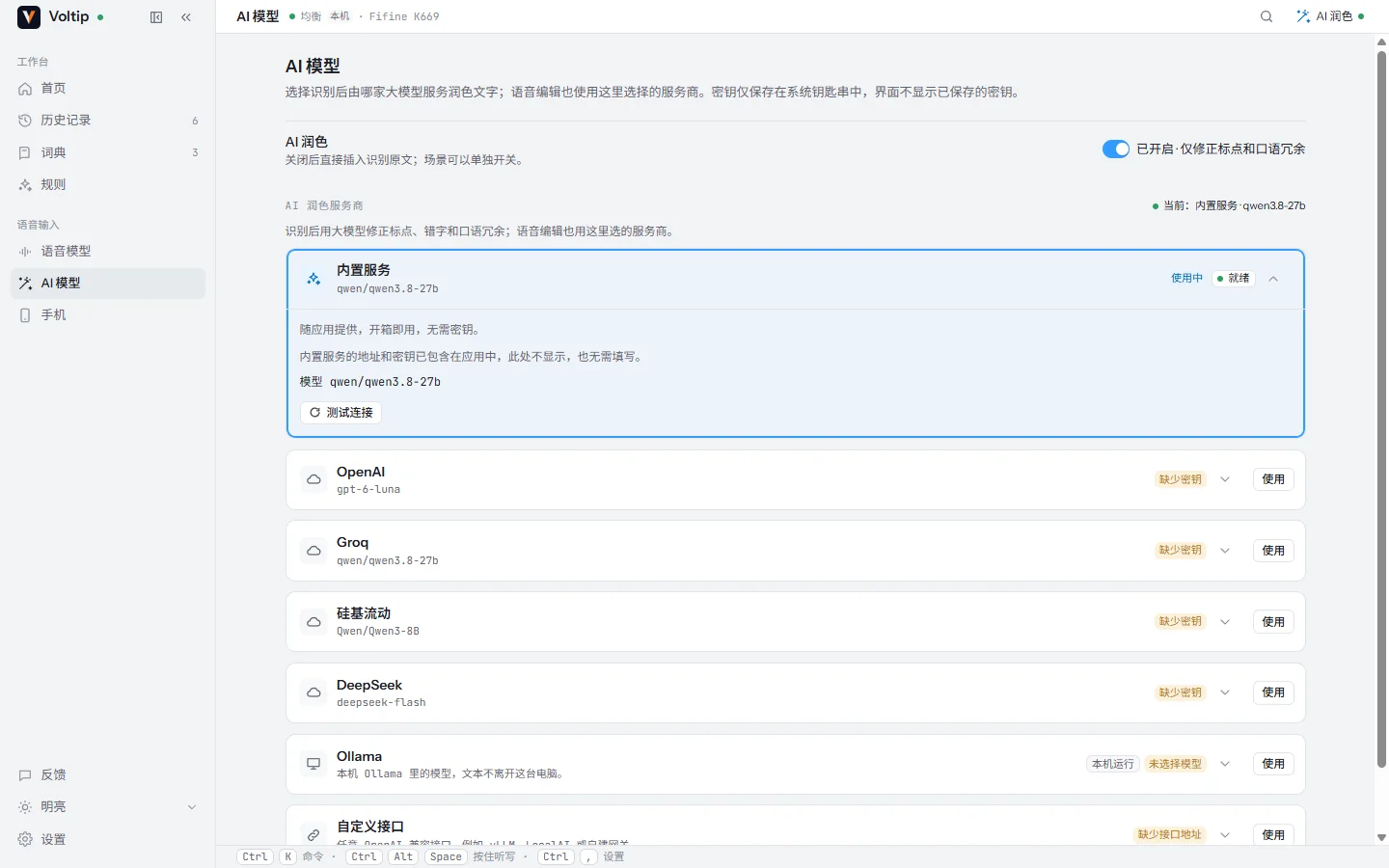The width and height of the screenshot is (1389, 868).
Task: Open 历史记录 in sidebar
Action: (x=108, y=121)
